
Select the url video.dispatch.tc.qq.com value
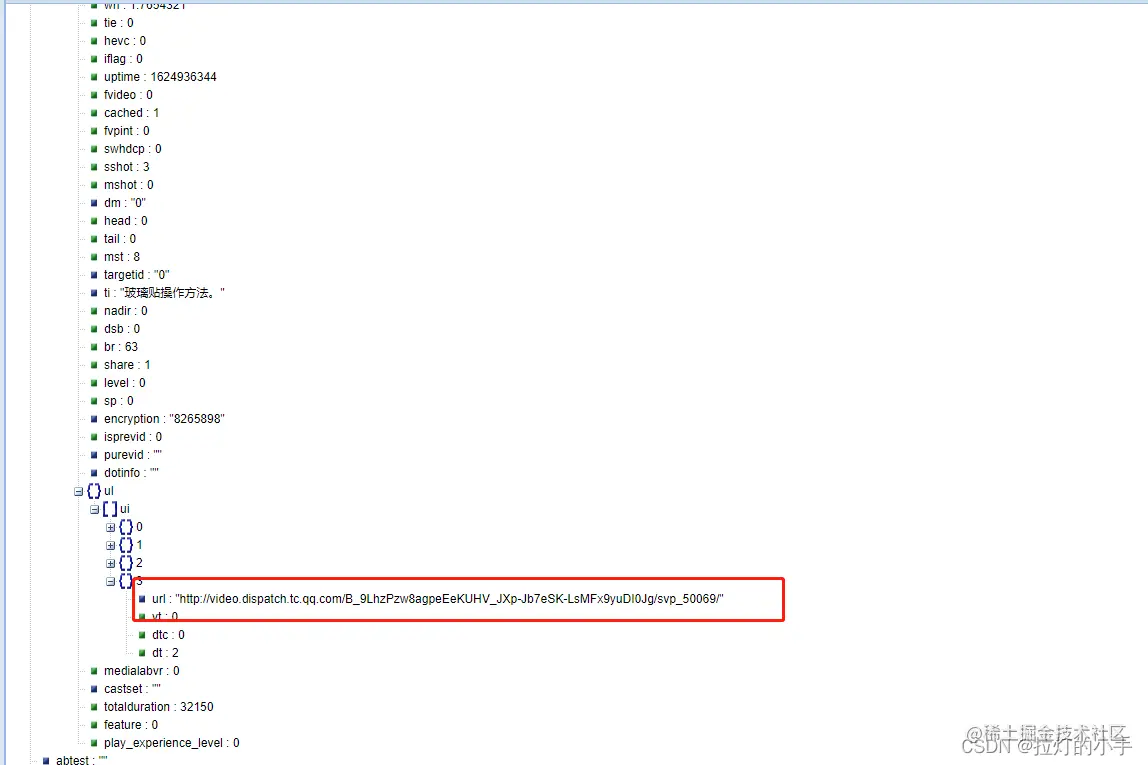click(x=449, y=599)
